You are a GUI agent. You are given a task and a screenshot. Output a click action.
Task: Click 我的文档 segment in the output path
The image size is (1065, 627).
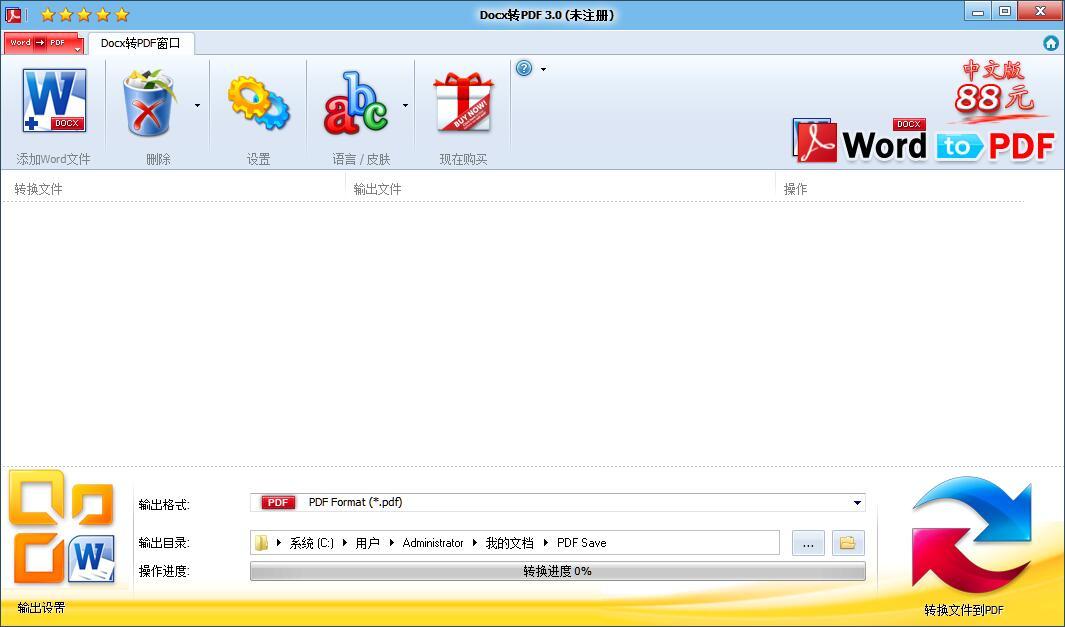[509, 543]
